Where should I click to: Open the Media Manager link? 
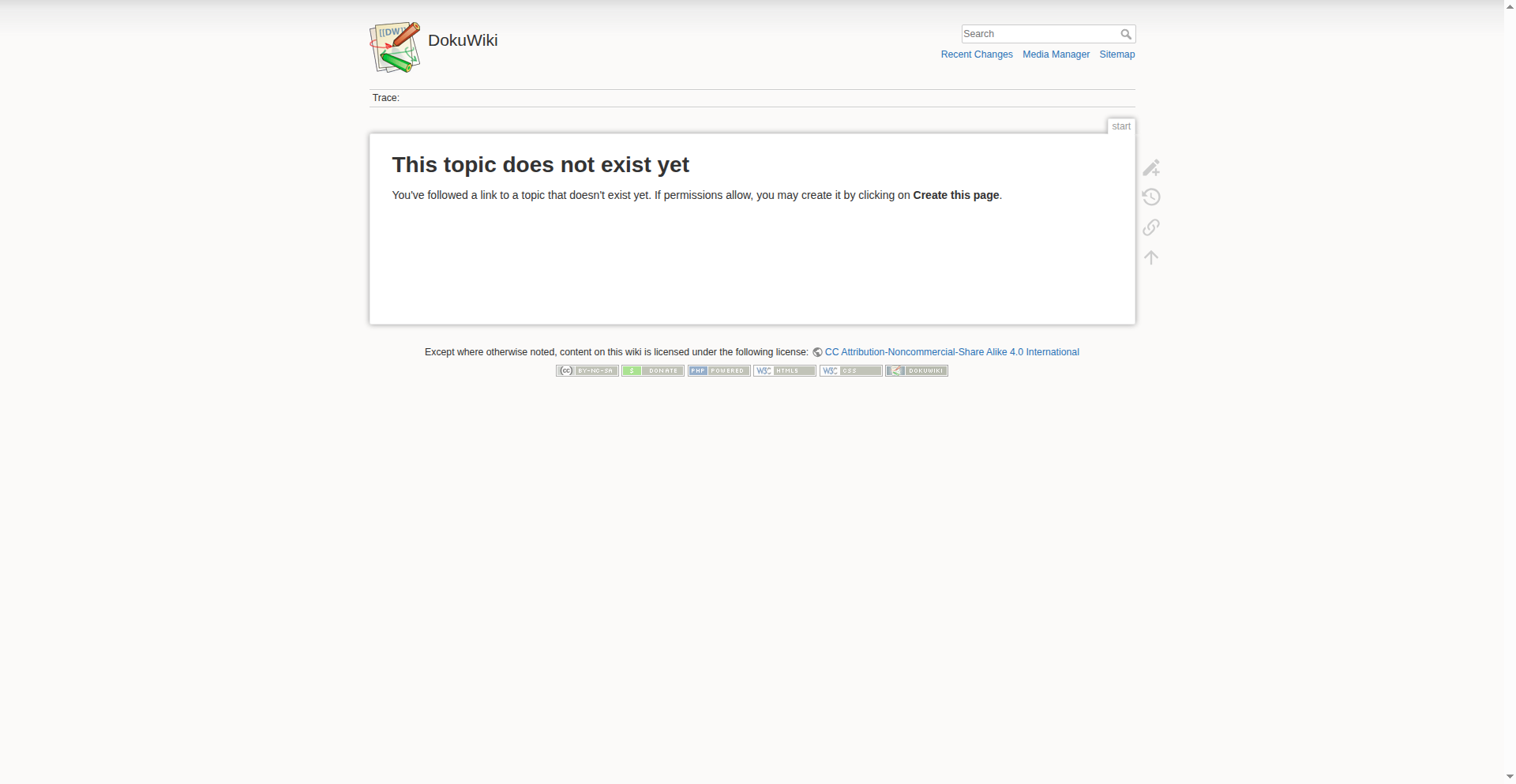tap(1056, 54)
